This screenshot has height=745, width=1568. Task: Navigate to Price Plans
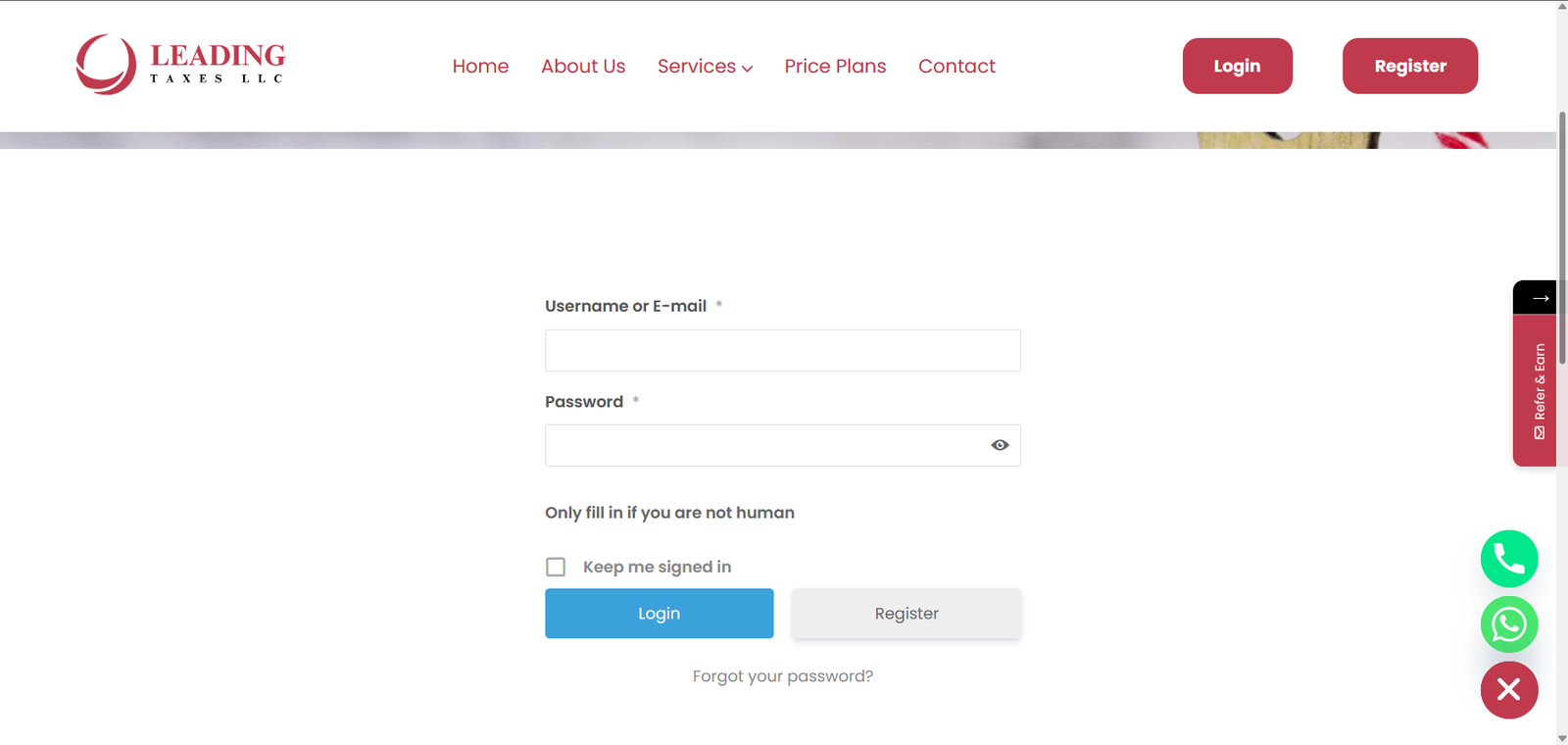(835, 67)
